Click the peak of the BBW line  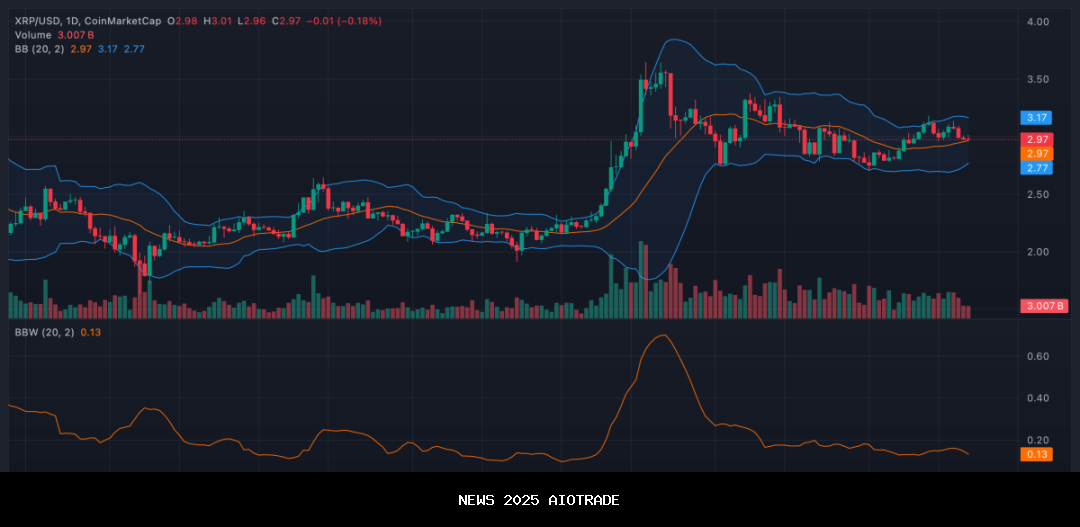point(661,335)
